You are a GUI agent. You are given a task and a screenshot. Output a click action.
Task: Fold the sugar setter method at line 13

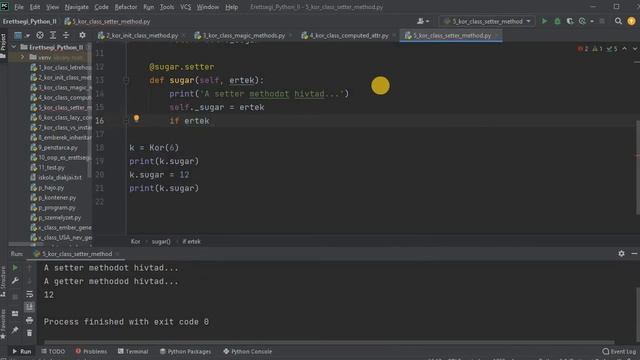click(126, 80)
